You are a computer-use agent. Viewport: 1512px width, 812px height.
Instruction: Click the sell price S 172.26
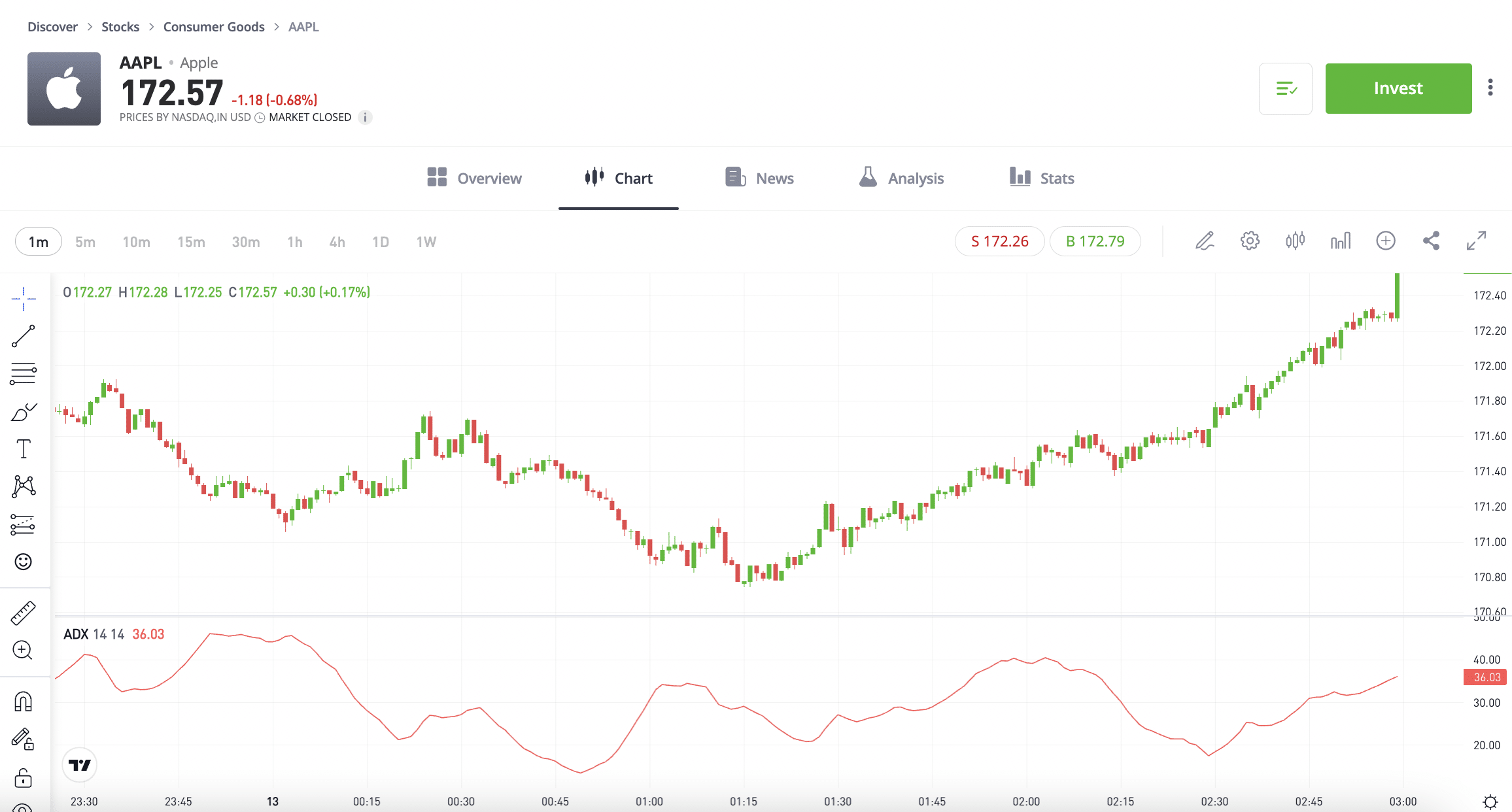[x=999, y=241]
